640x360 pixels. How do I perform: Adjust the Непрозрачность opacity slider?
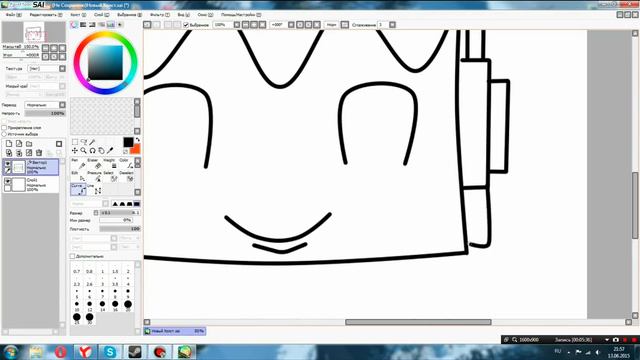coord(45,113)
